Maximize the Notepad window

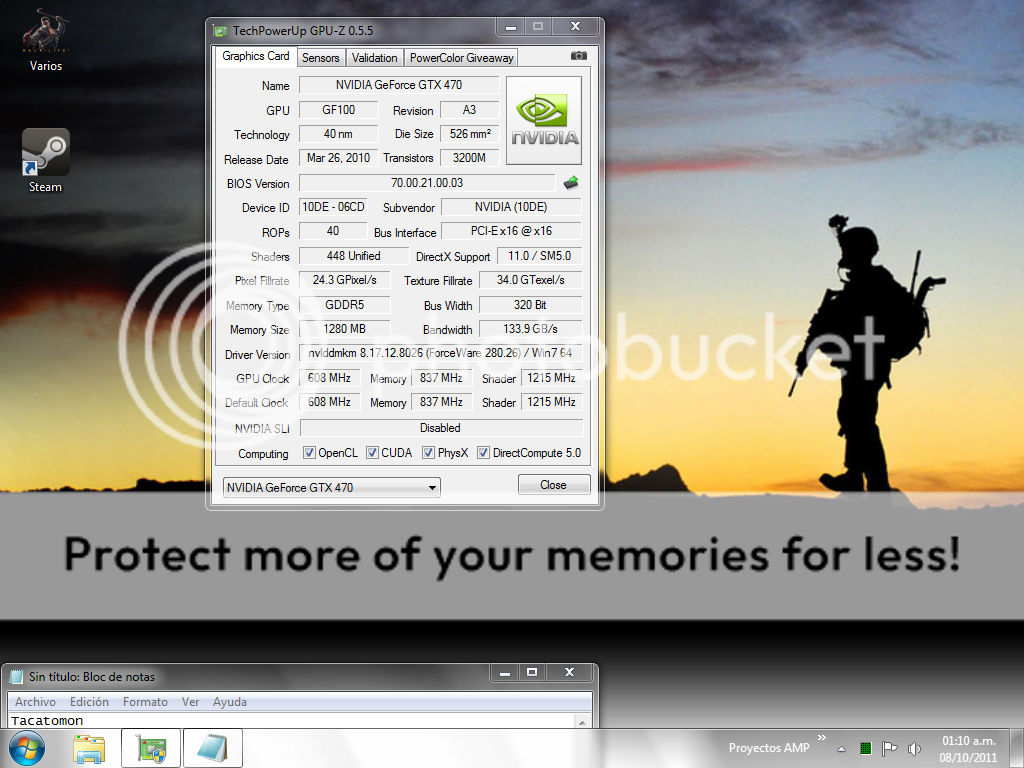[x=532, y=672]
